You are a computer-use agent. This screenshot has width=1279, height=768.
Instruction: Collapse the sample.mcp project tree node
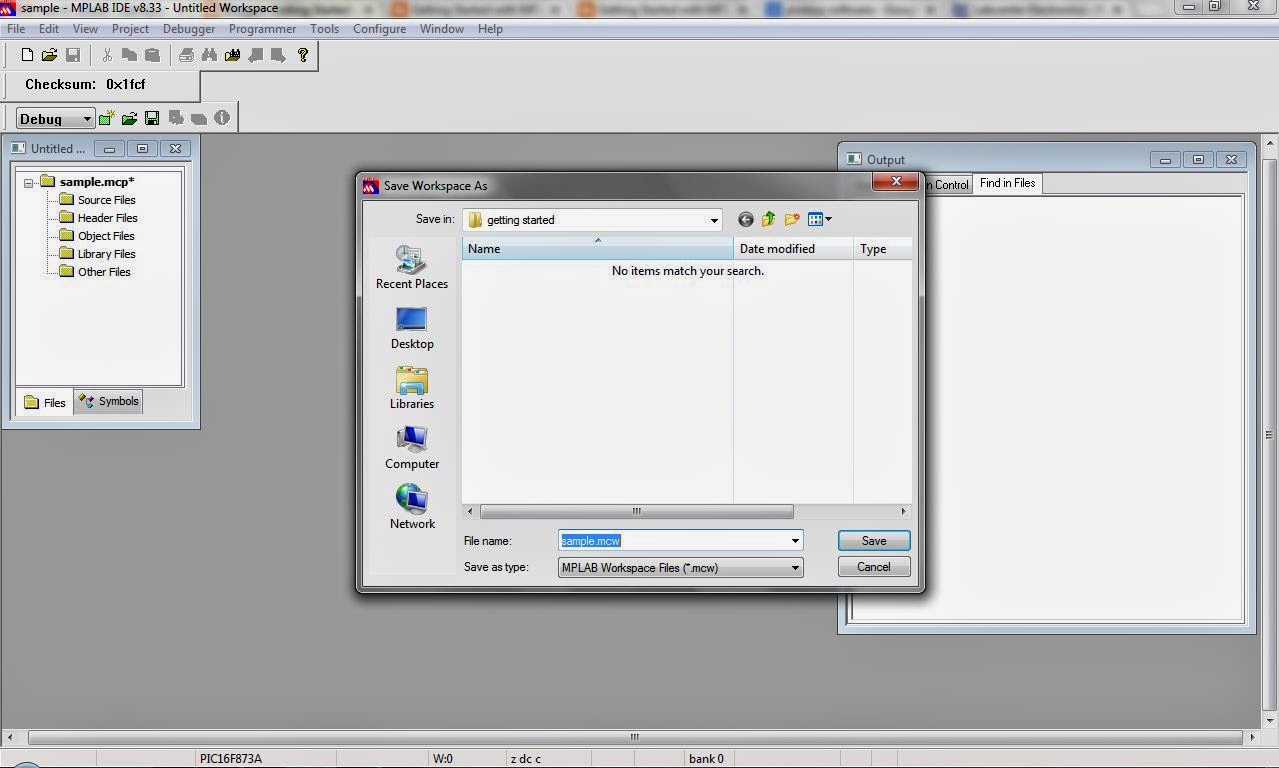pos(29,182)
